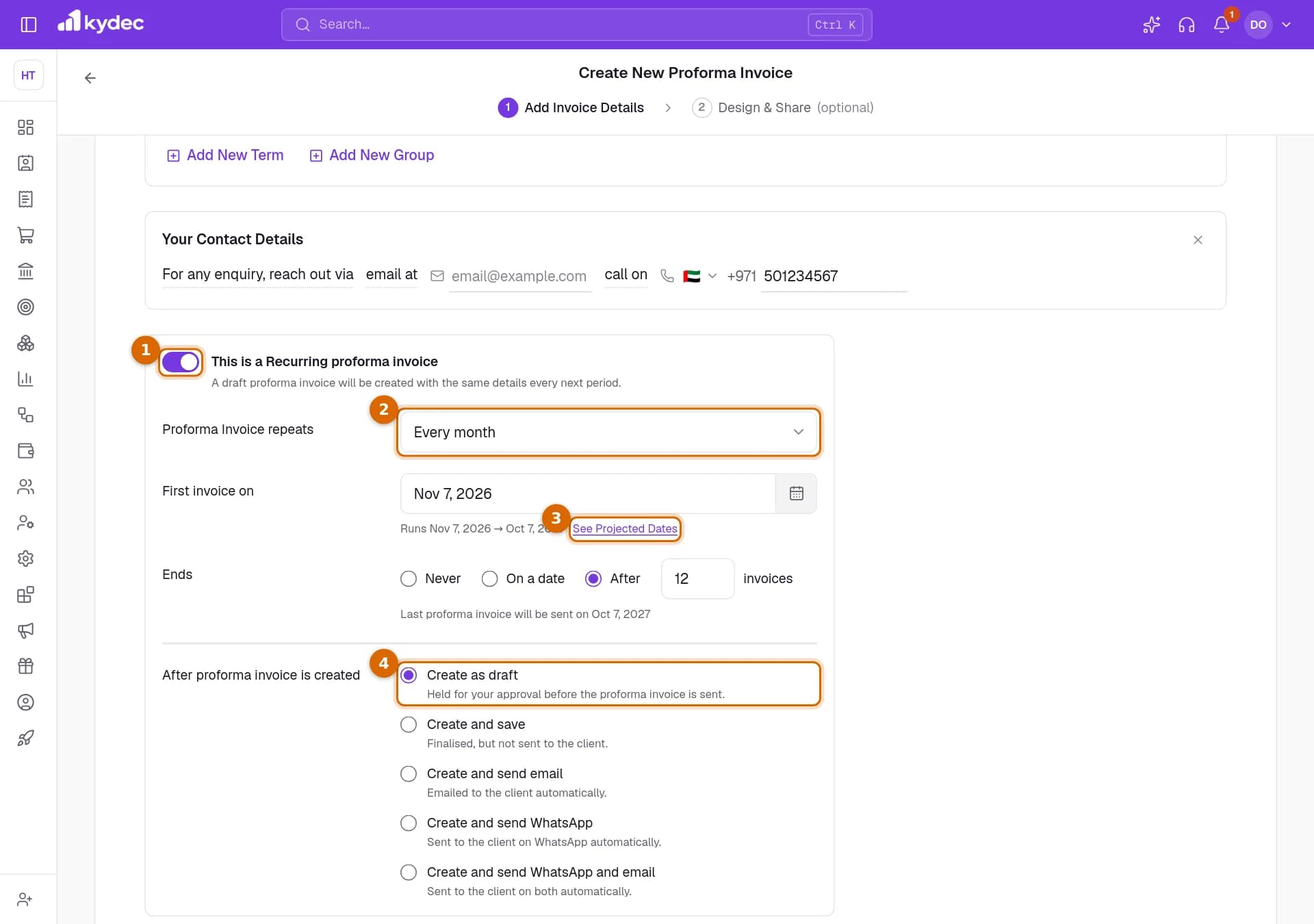Toggle the Recurring proforma invoice switch

pyautogui.click(x=181, y=362)
